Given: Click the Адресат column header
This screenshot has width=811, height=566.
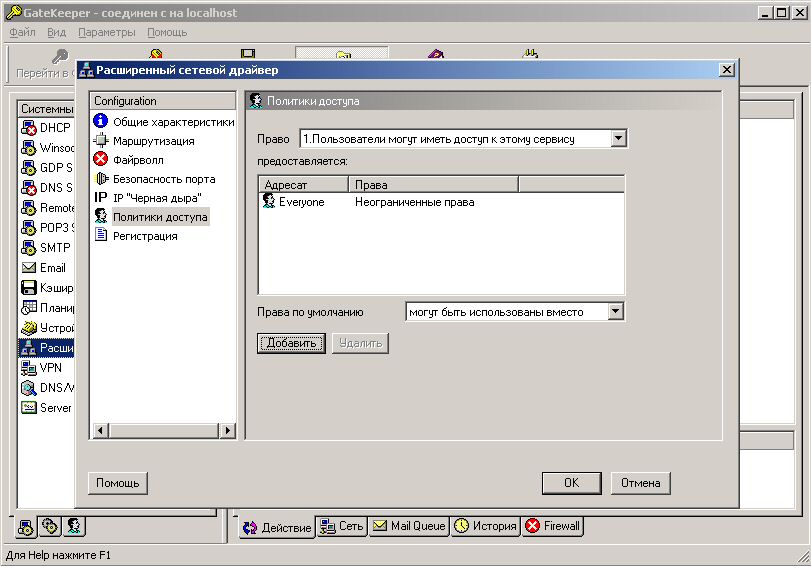Looking at the screenshot, I should (304, 185).
